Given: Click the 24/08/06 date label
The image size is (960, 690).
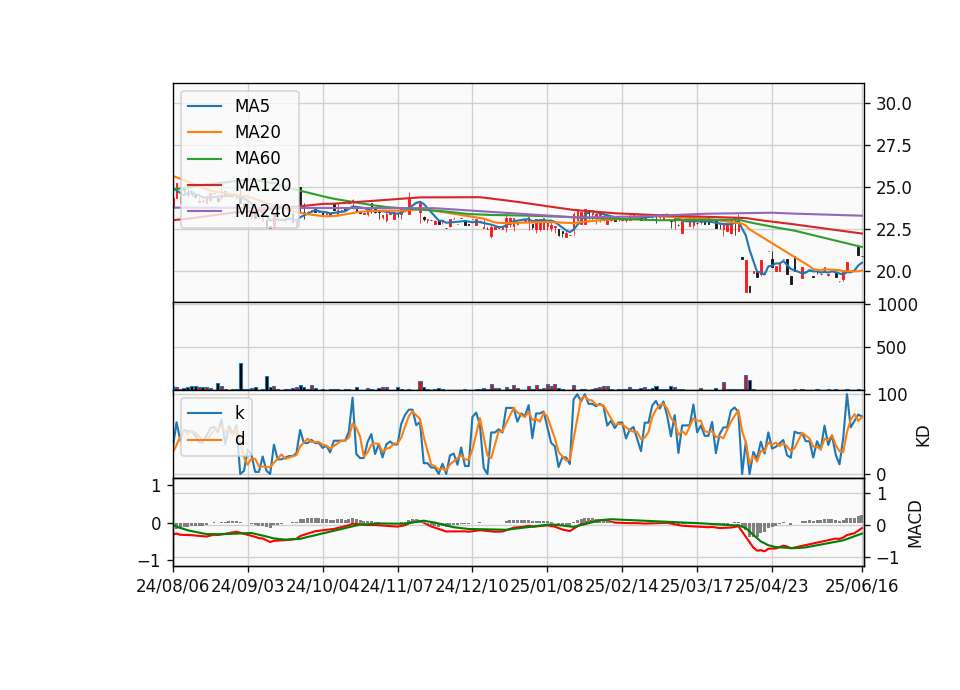Looking at the screenshot, I should [173, 586].
